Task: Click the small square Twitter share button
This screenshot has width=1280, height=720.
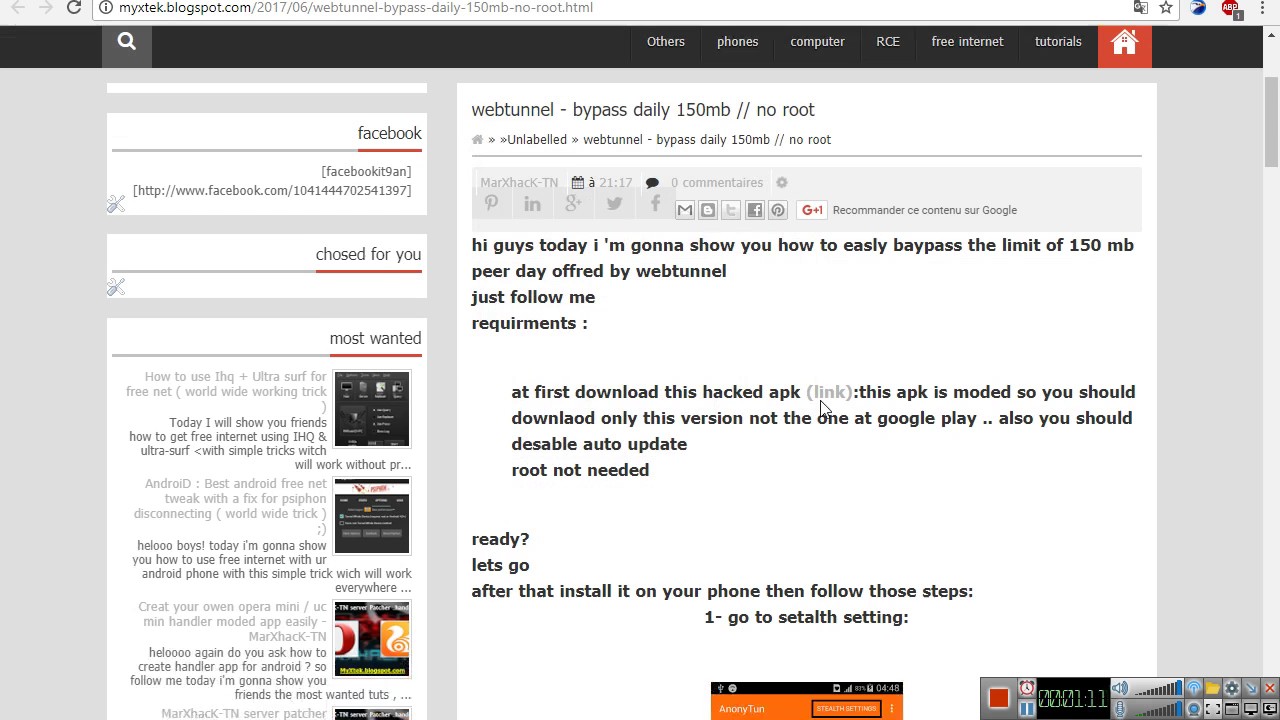Action: point(731,210)
